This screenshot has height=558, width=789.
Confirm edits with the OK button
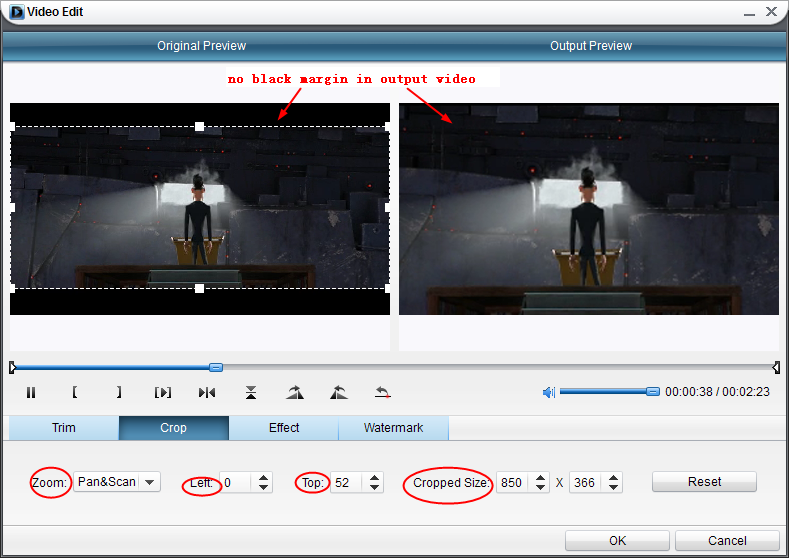pyautogui.click(x=617, y=540)
